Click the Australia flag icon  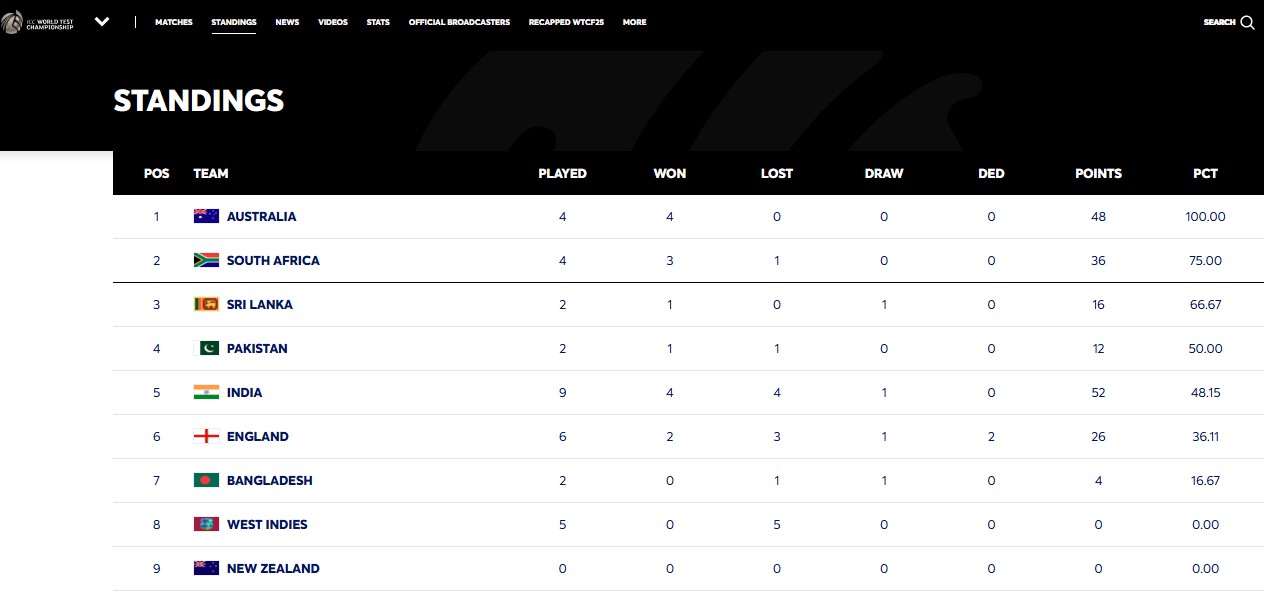(206, 216)
